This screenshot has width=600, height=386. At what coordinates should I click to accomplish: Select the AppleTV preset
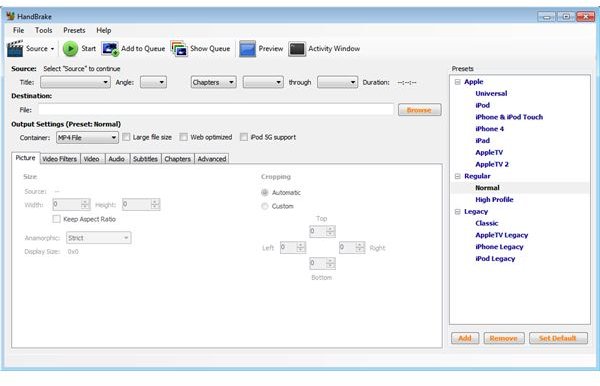[x=489, y=153]
